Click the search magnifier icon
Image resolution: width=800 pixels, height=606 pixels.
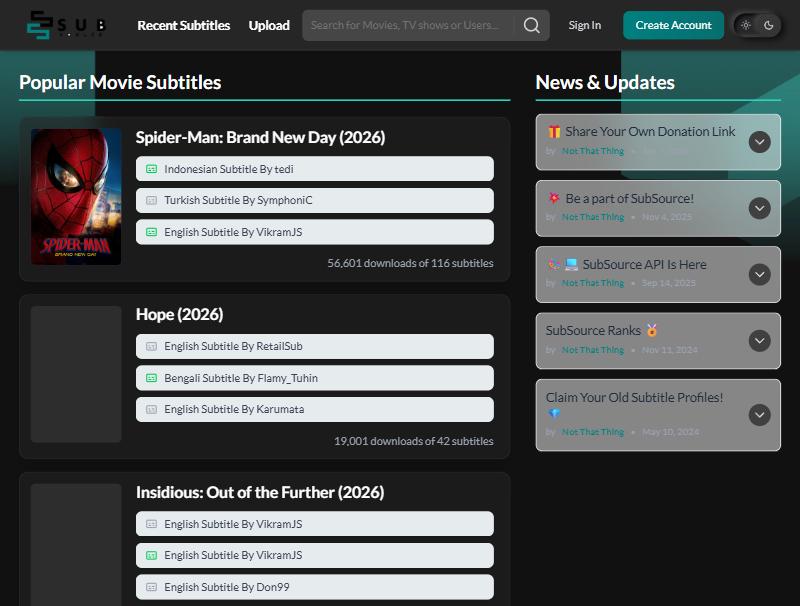click(532, 25)
